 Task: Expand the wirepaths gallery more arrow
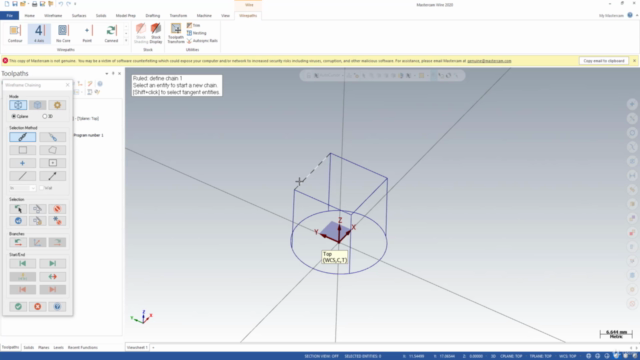point(126,40)
